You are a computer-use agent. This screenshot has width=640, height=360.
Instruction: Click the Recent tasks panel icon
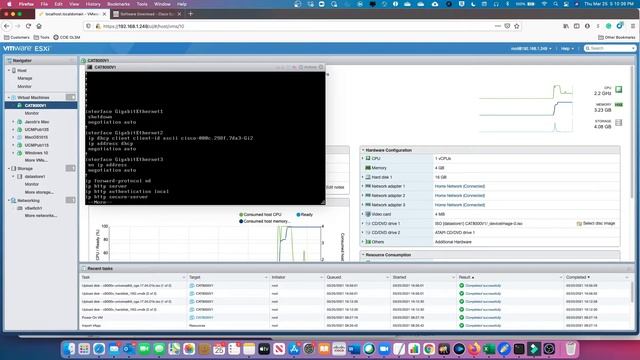[x=84, y=269]
